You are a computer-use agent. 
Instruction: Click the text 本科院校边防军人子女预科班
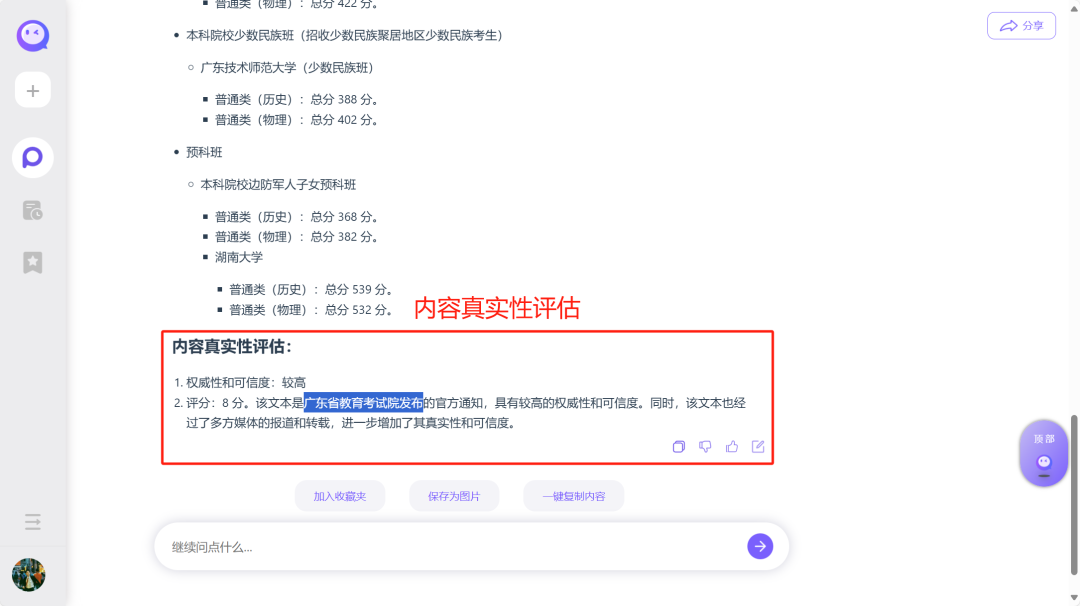278,185
